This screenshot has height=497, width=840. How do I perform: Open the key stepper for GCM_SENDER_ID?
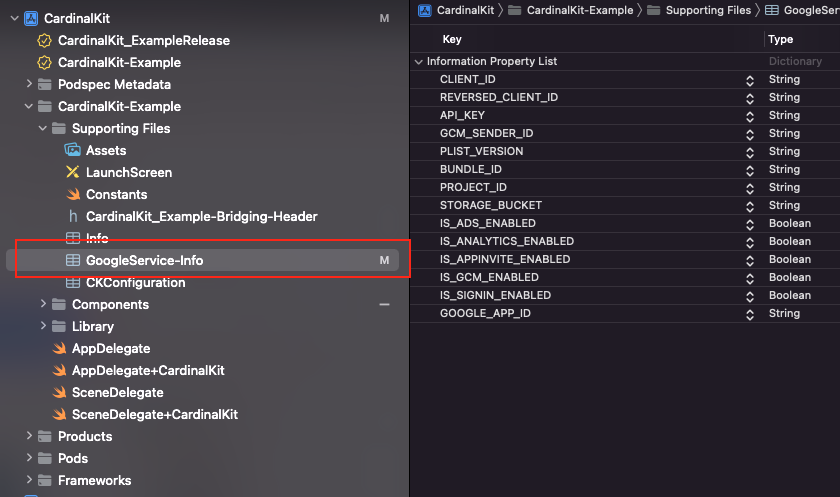(750, 134)
